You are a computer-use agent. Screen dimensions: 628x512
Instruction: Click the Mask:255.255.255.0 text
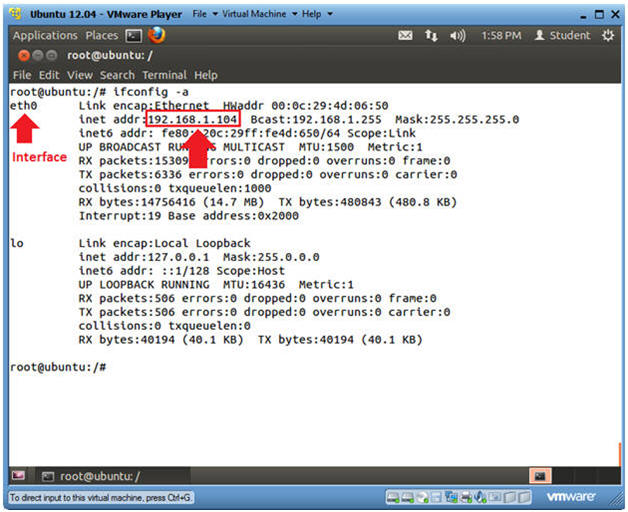click(x=457, y=119)
